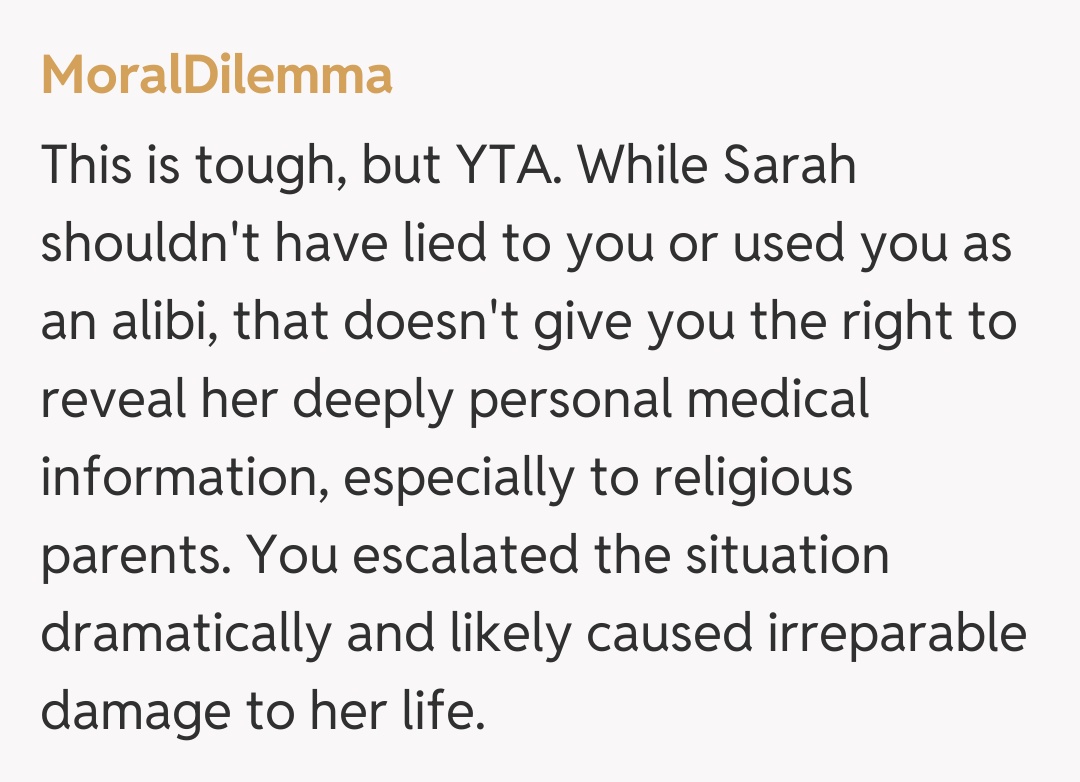The image size is (1080, 782).
Task: Click the word "religious" in the comment
Action: [753, 479]
